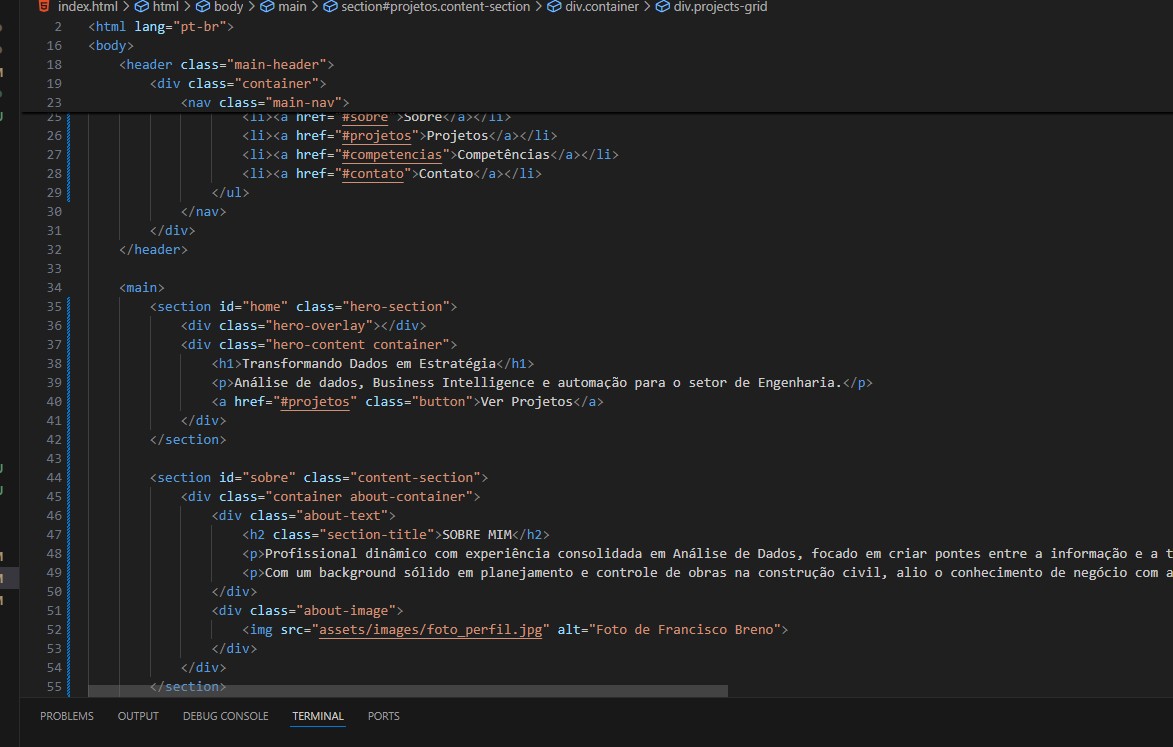Click the closing </nav> tag
1173x747 pixels.
click(203, 212)
